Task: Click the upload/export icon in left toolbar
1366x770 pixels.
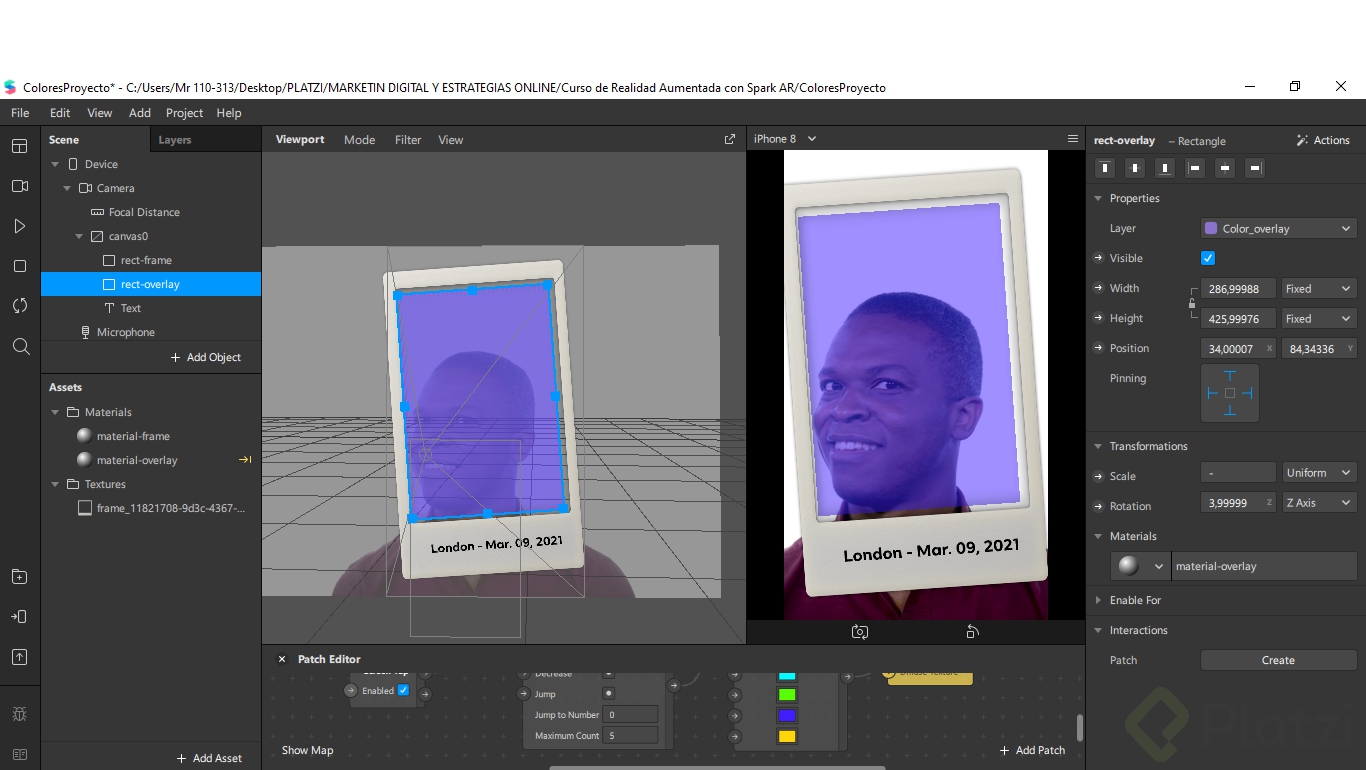Action: 20,657
